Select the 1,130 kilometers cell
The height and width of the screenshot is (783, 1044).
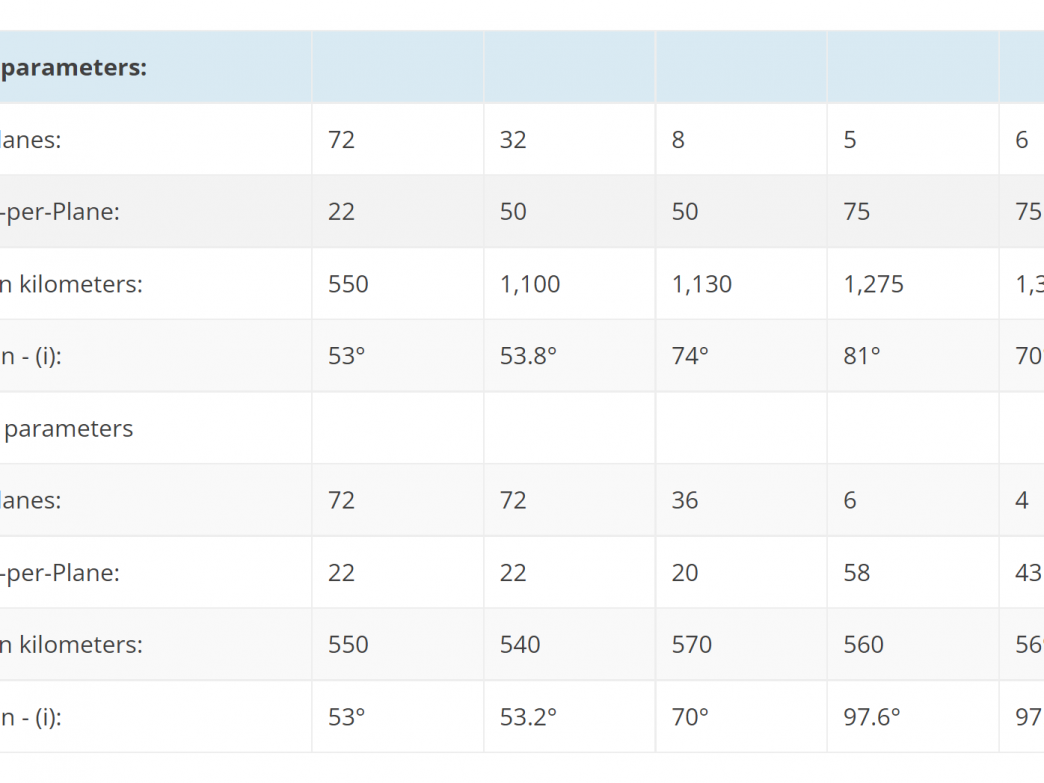pos(741,284)
